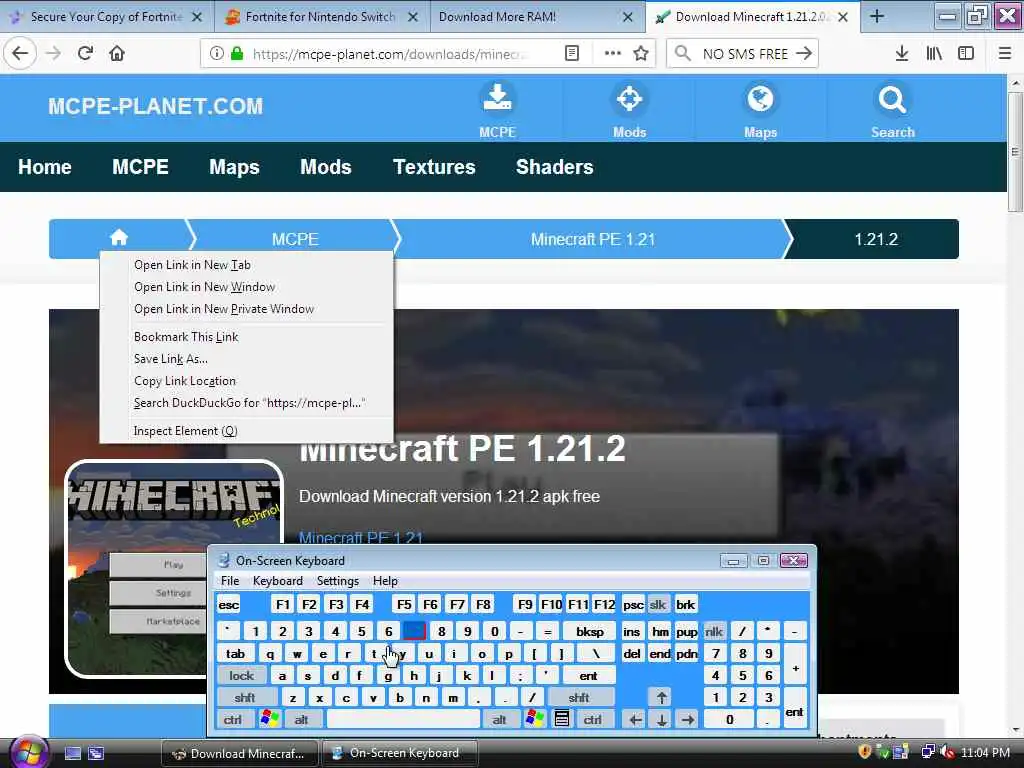Choose Bookmark This Link

click(x=247, y=336)
